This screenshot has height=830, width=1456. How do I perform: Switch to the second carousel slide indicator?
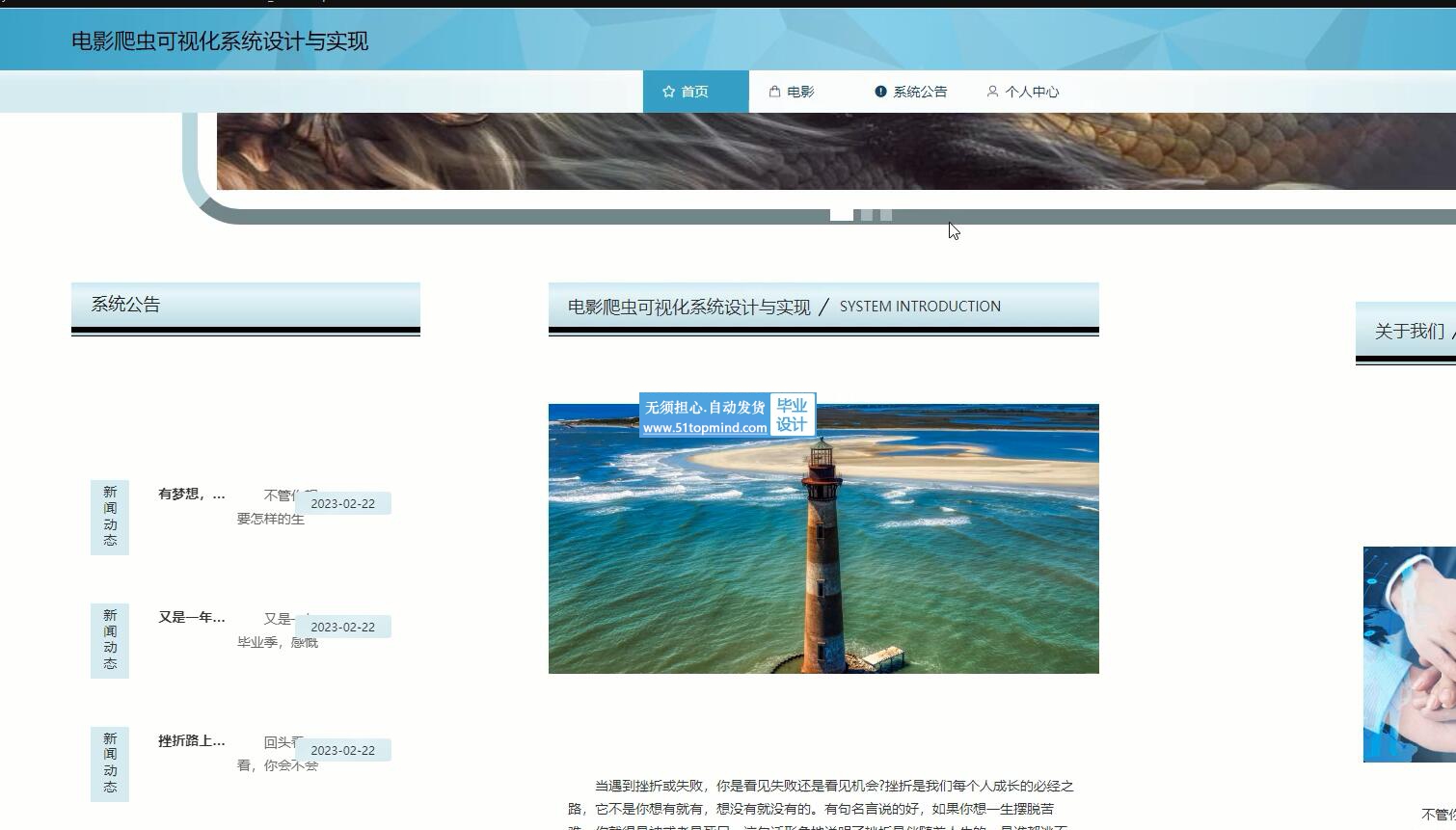[x=867, y=215]
